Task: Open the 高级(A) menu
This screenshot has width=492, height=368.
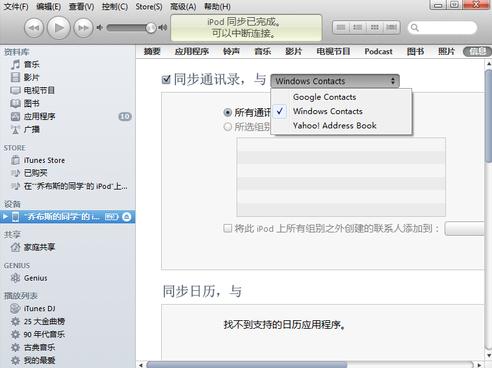Action: [183, 7]
